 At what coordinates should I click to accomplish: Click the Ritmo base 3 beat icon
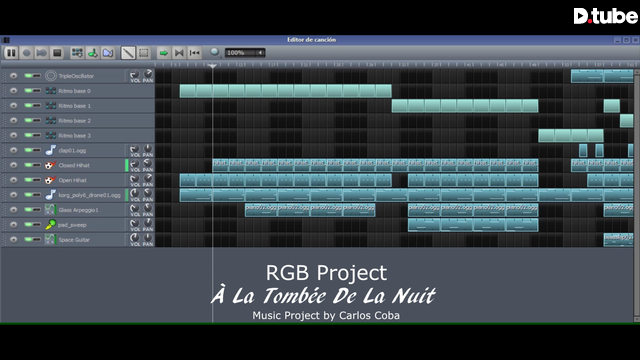coord(51,136)
